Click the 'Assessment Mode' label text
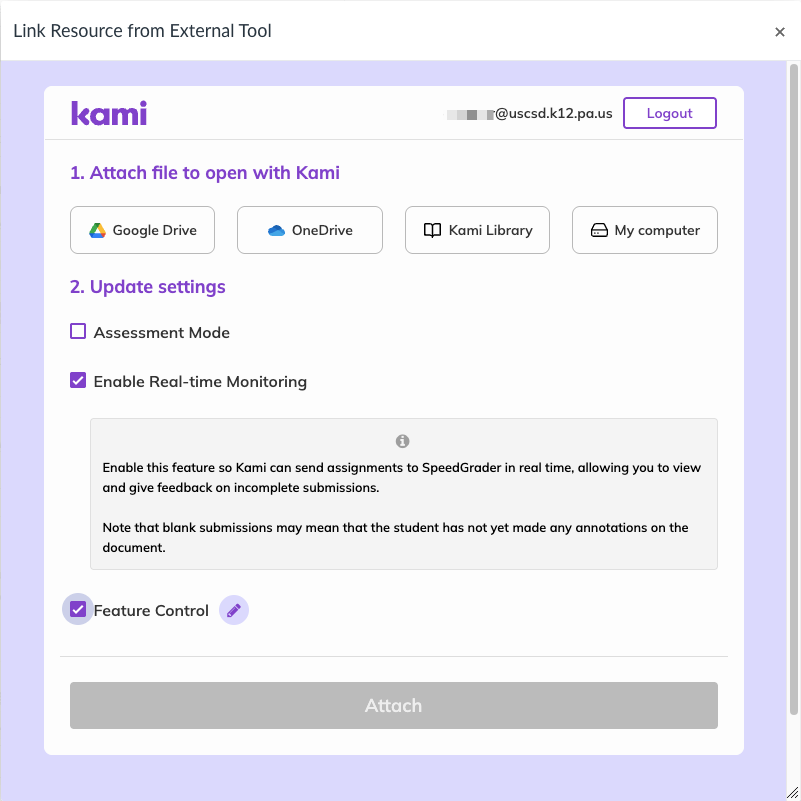The width and height of the screenshot is (801, 801). tap(162, 333)
